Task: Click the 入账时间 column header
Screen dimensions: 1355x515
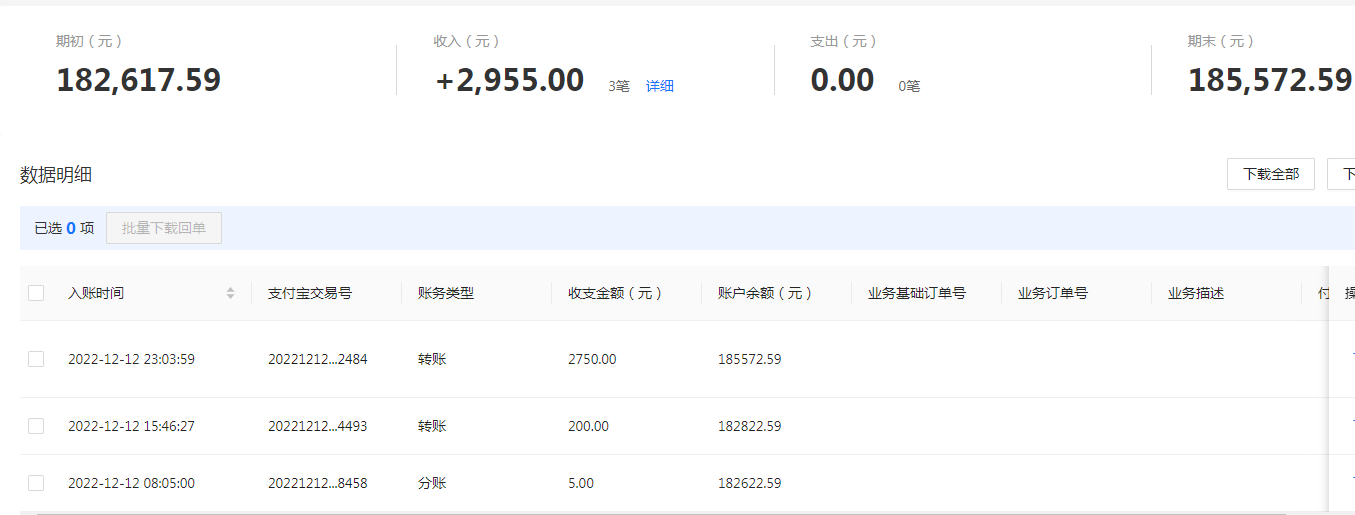Action: tap(96, 293)
